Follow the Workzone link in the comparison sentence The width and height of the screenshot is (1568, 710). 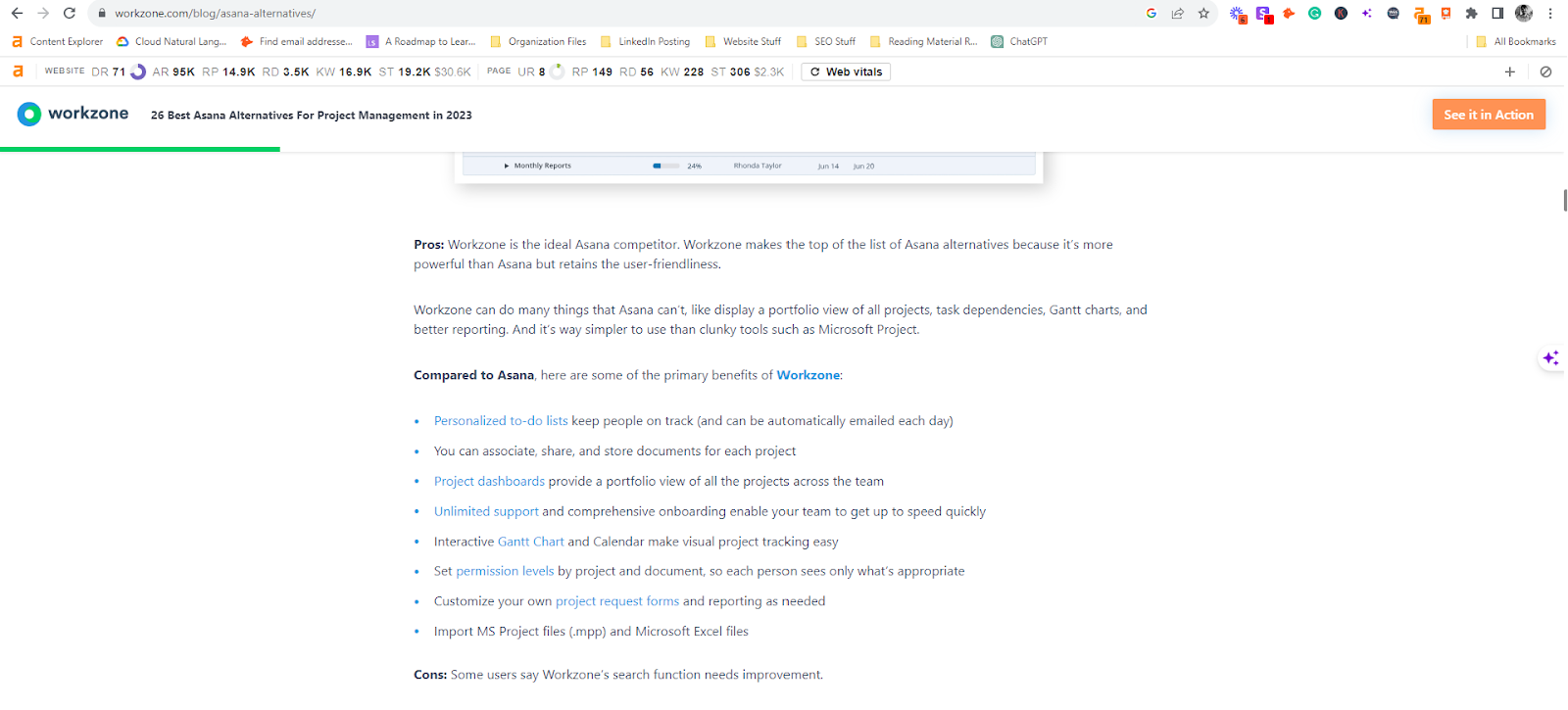coord(808,375)
